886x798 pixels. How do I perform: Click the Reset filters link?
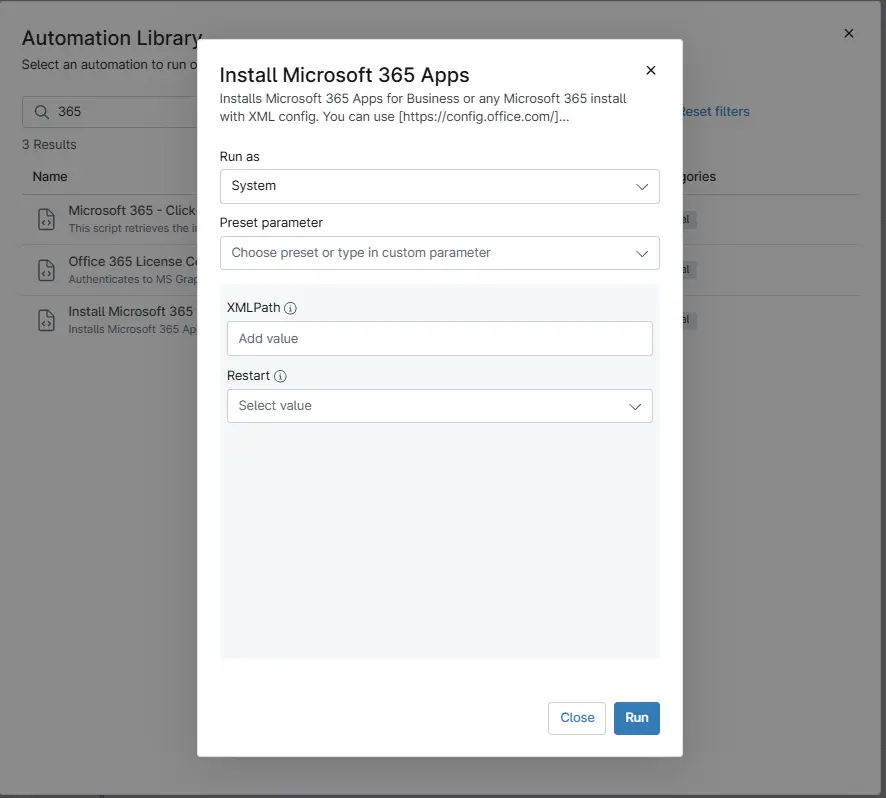714,112
